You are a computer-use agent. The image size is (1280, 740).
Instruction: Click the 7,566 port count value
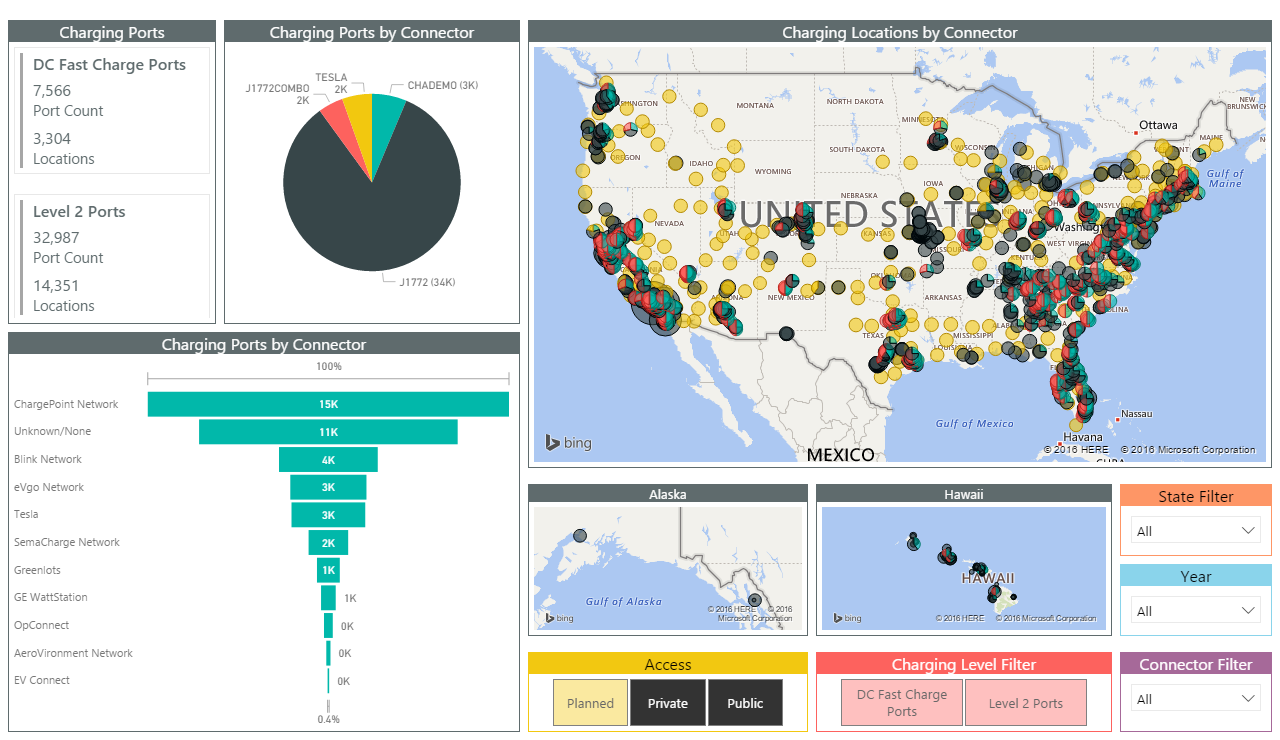52,91
